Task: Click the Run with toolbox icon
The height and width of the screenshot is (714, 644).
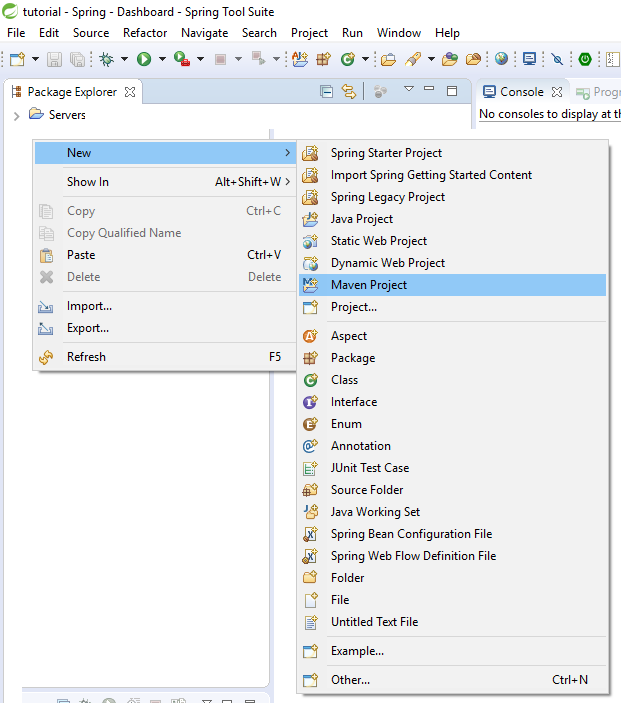Action: pyautogui.click(x=182, y=59)
